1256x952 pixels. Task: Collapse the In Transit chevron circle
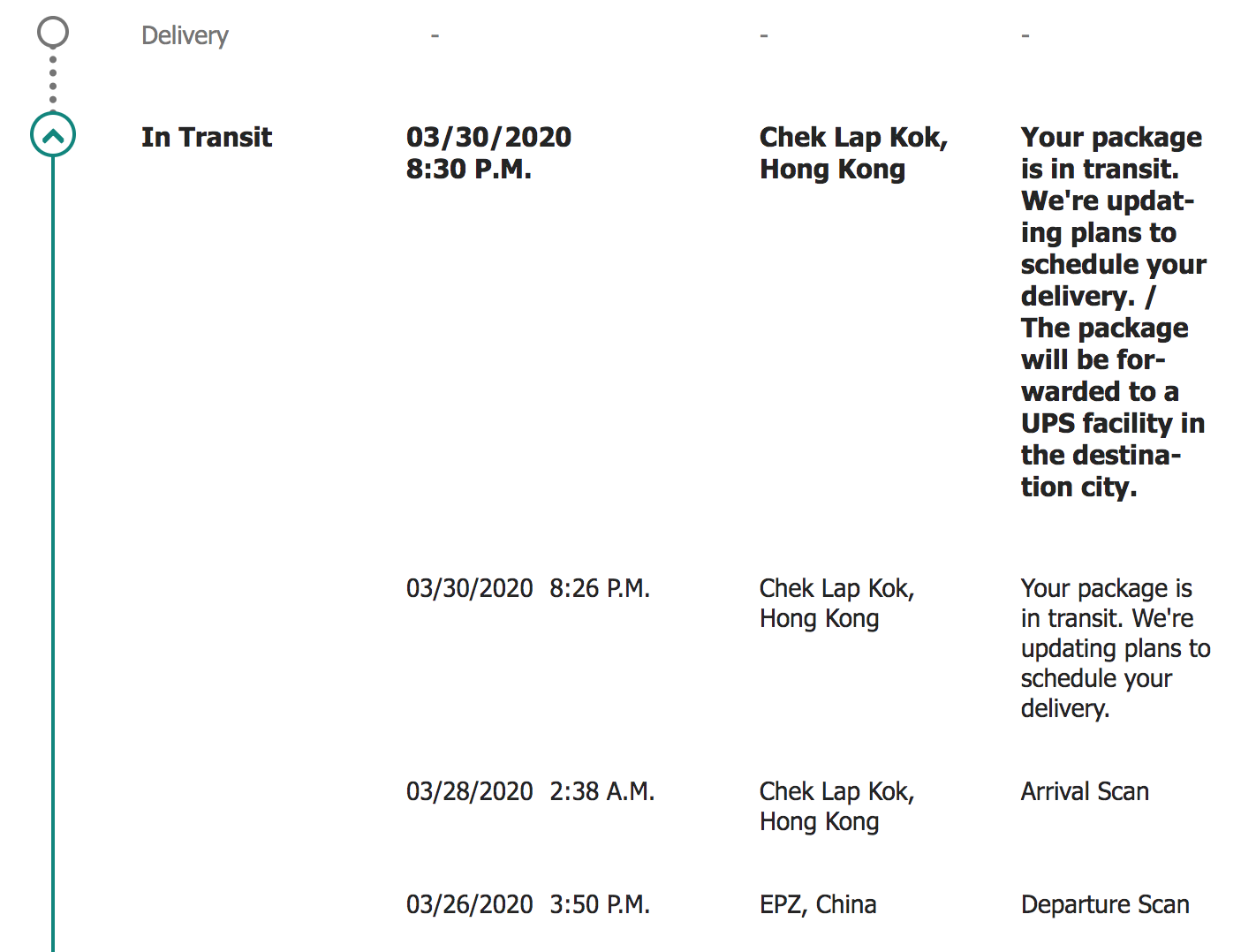click(x=53, y=135)
